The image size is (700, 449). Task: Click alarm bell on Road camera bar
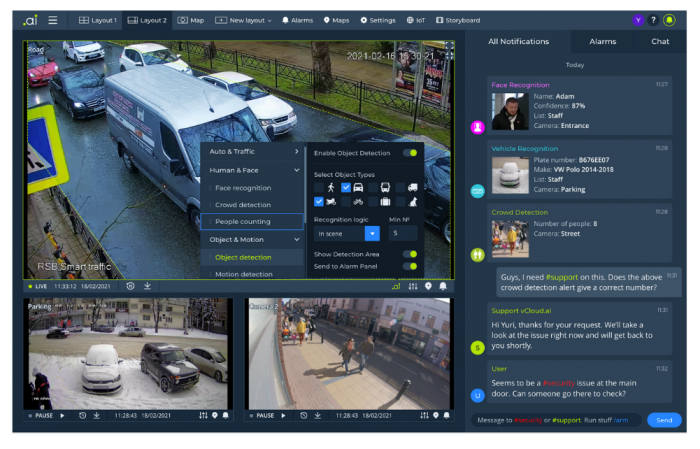coord(443,286)
